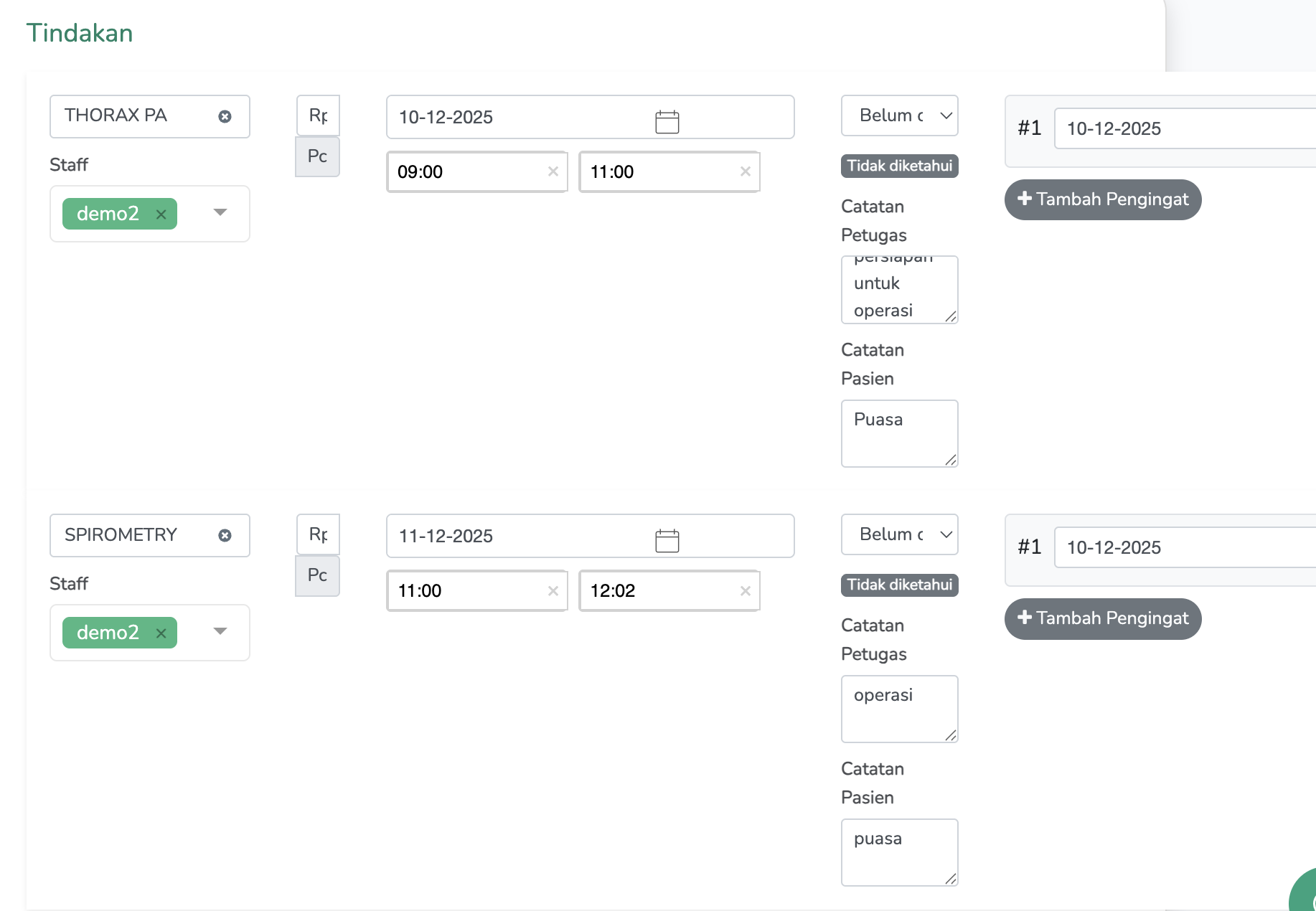Screen dimensions: 1316x911
Task: Select Pc toggle in THORAX PA row
Action: (318, 156)
